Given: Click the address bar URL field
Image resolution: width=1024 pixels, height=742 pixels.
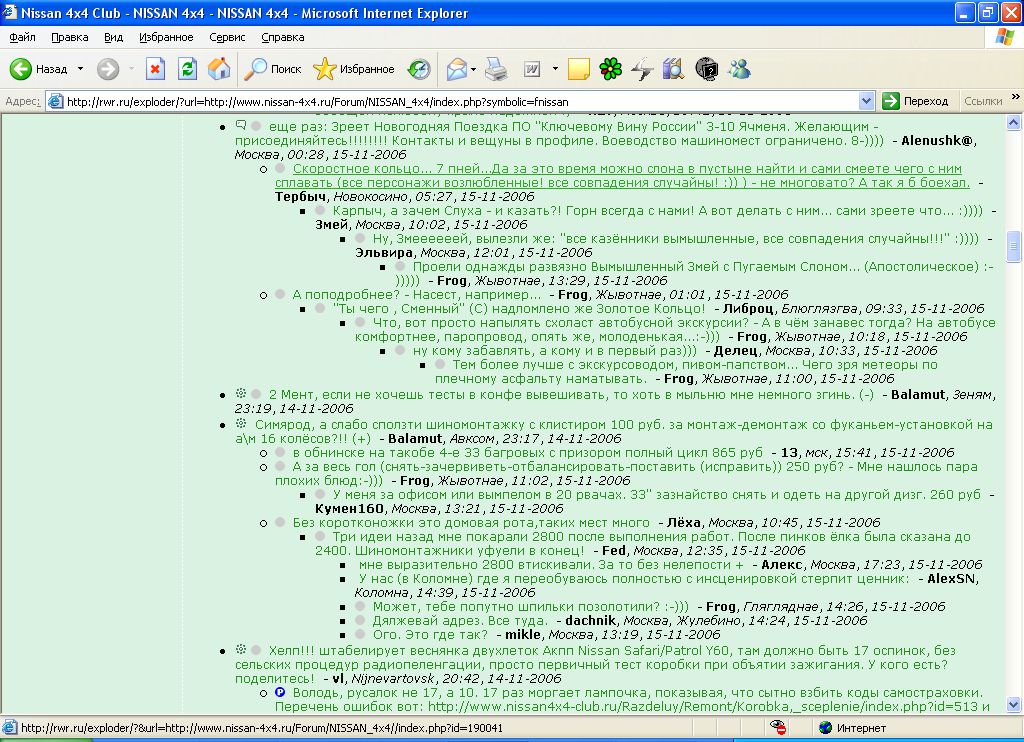Looking at the screenshot, I should (460, 101).
